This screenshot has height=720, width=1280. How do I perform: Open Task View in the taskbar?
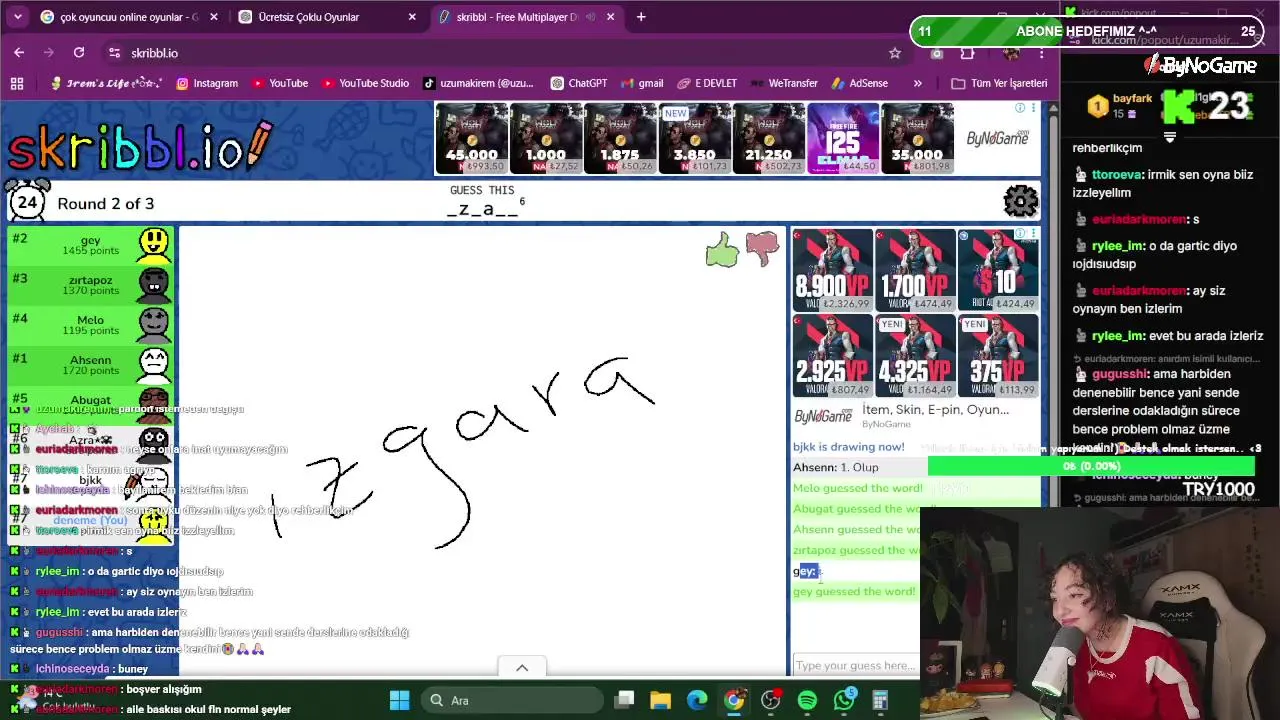click(625, 700)
